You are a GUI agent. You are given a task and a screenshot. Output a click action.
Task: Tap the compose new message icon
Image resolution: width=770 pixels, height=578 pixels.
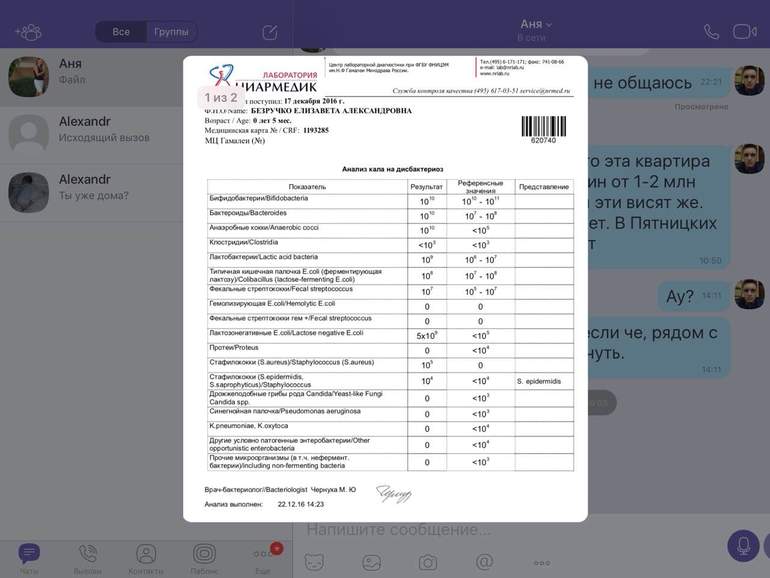coord(270,32)
